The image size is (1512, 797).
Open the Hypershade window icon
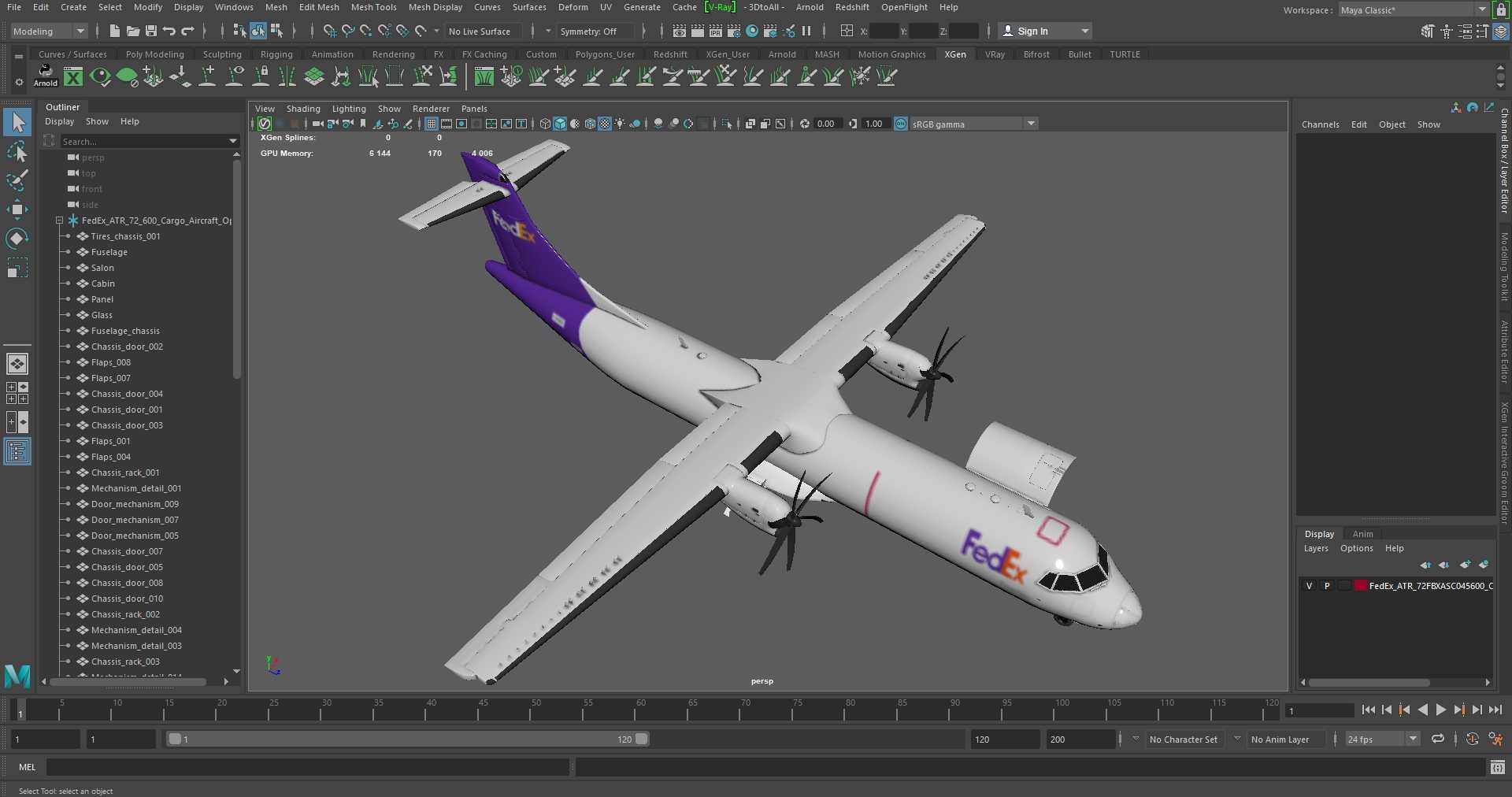(752, 31)
